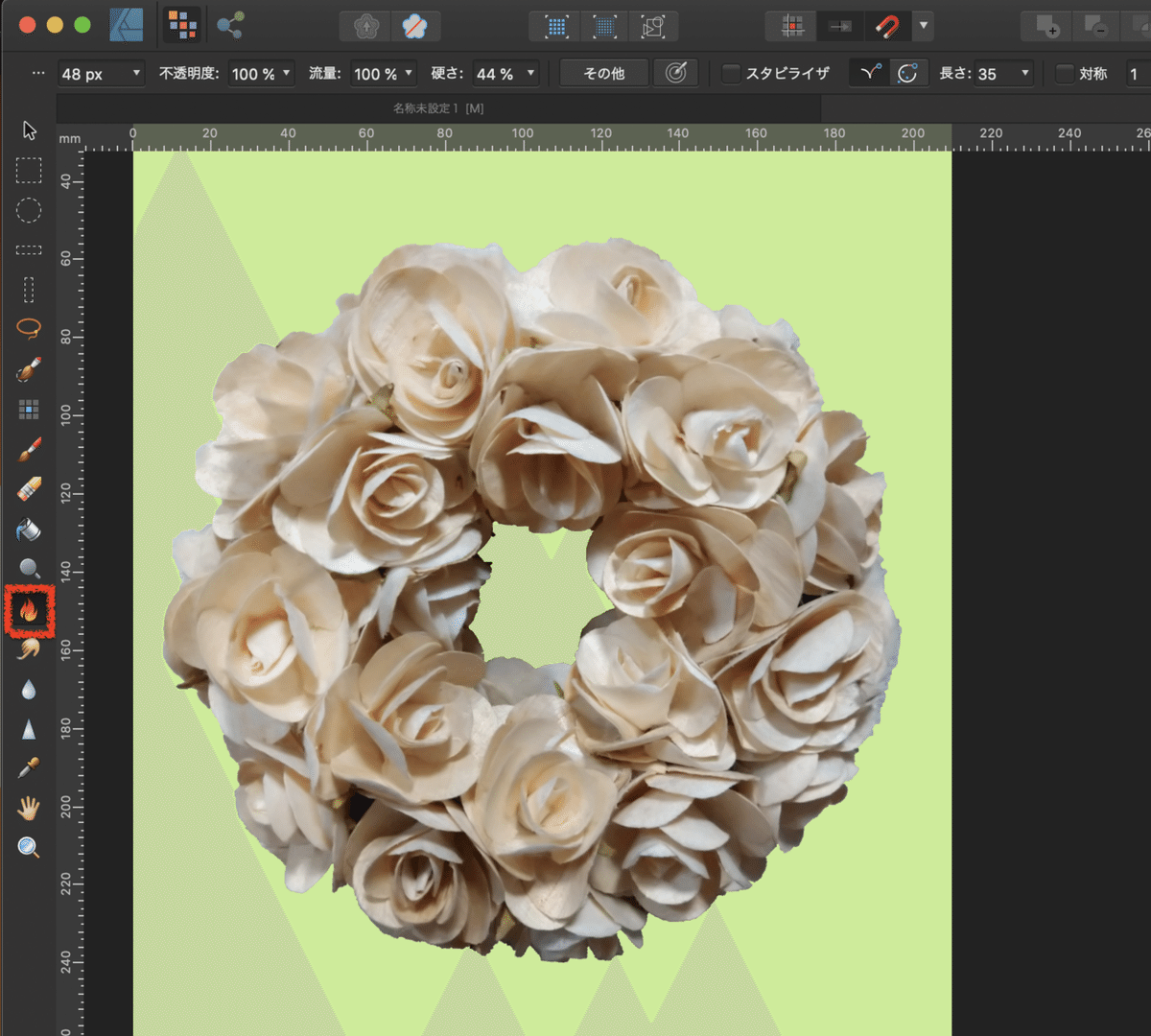Toggle the 対称 symmetry checkbox

[x=1065, y=74]
